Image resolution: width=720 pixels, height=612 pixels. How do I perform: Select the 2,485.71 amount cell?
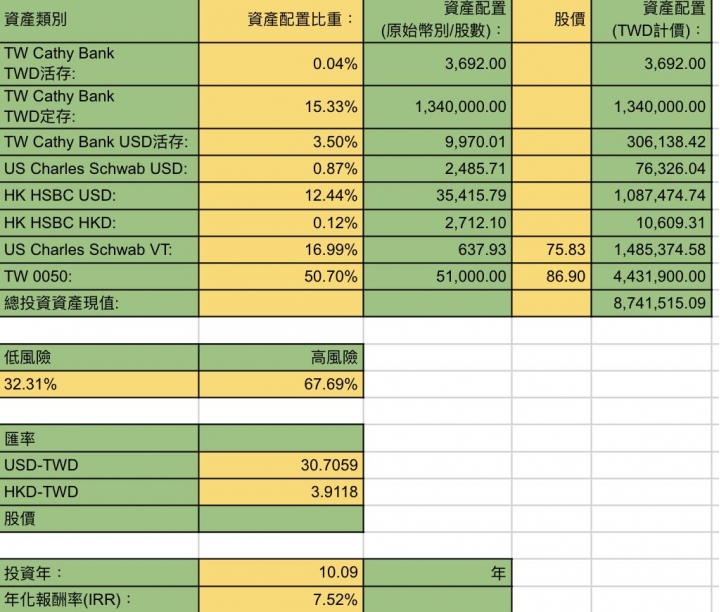pos(438,169)
